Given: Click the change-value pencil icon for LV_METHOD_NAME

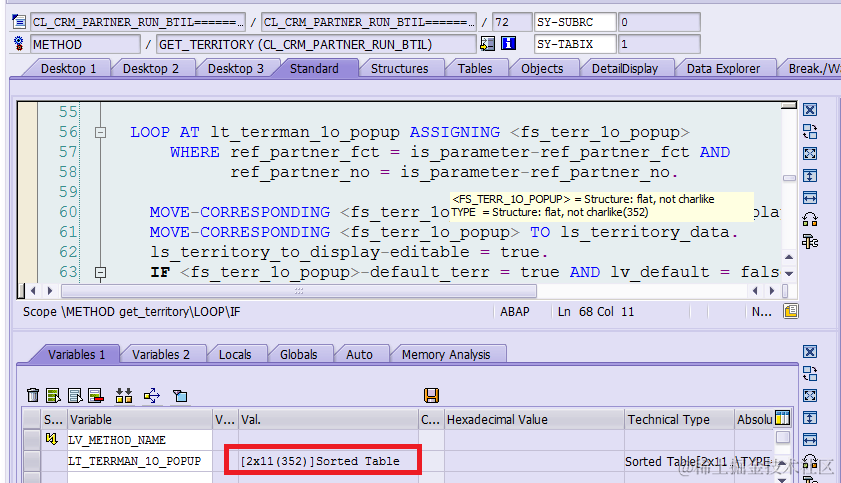Looking at the screenshot, I should coord(51,439).
